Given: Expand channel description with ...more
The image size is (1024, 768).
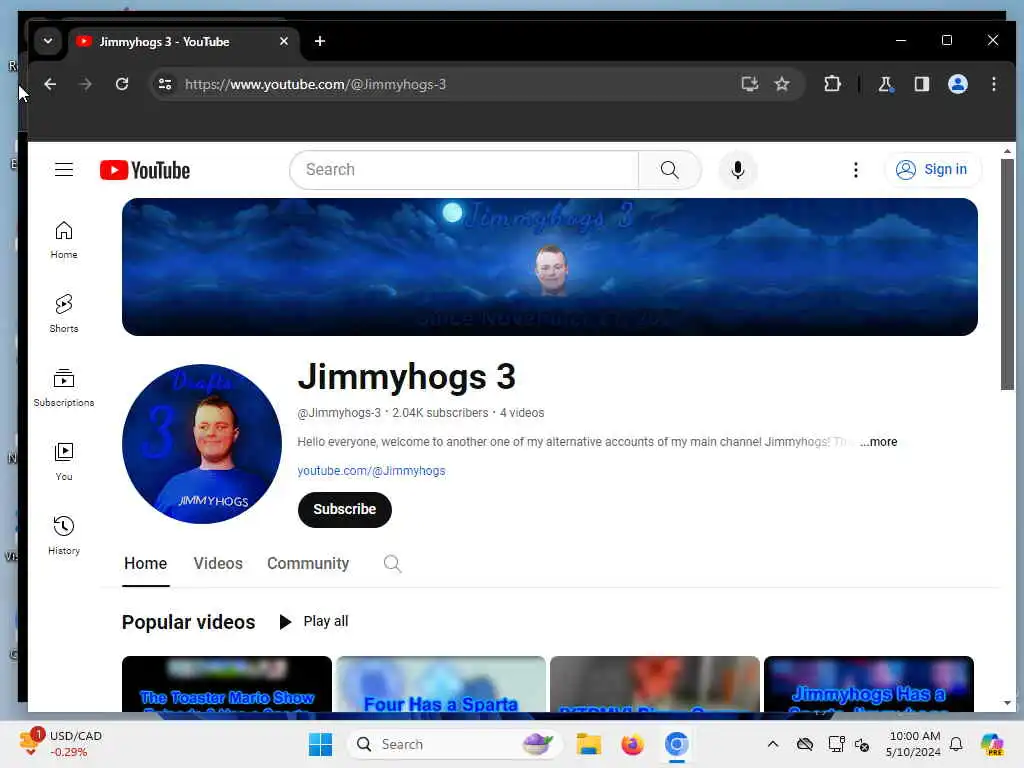Looking at the screenshot, I should tap(878, 442).
